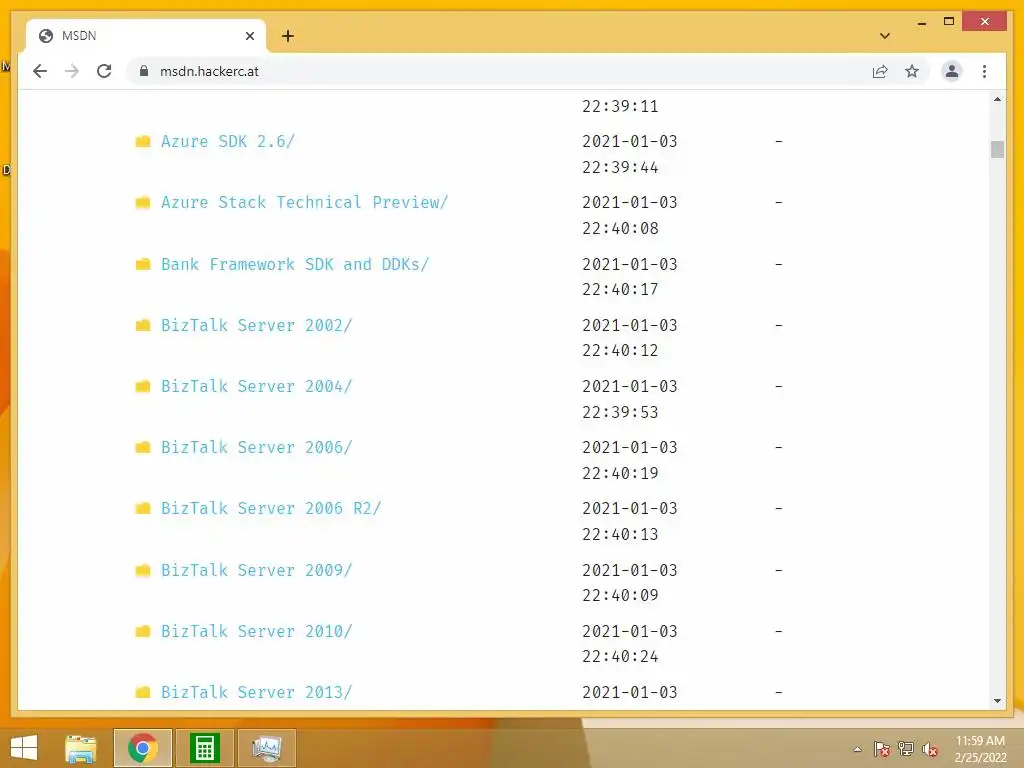The height and width of the screenshot is (768, 1024).
Task: Click timestamp 22:40:12 of BizTalk 2002 row
Action: 620,351
